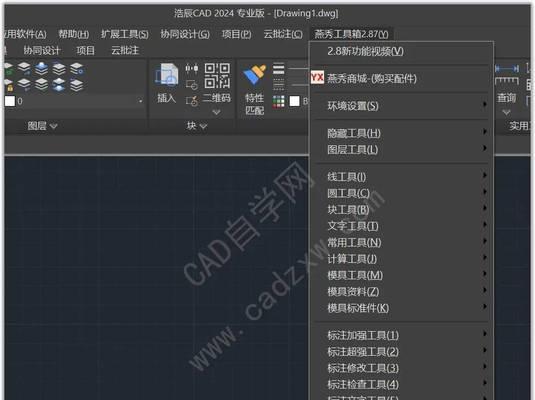Open the 标注加强工具(1) submenu
Viewport: 535px width, 400px height.
401,335
